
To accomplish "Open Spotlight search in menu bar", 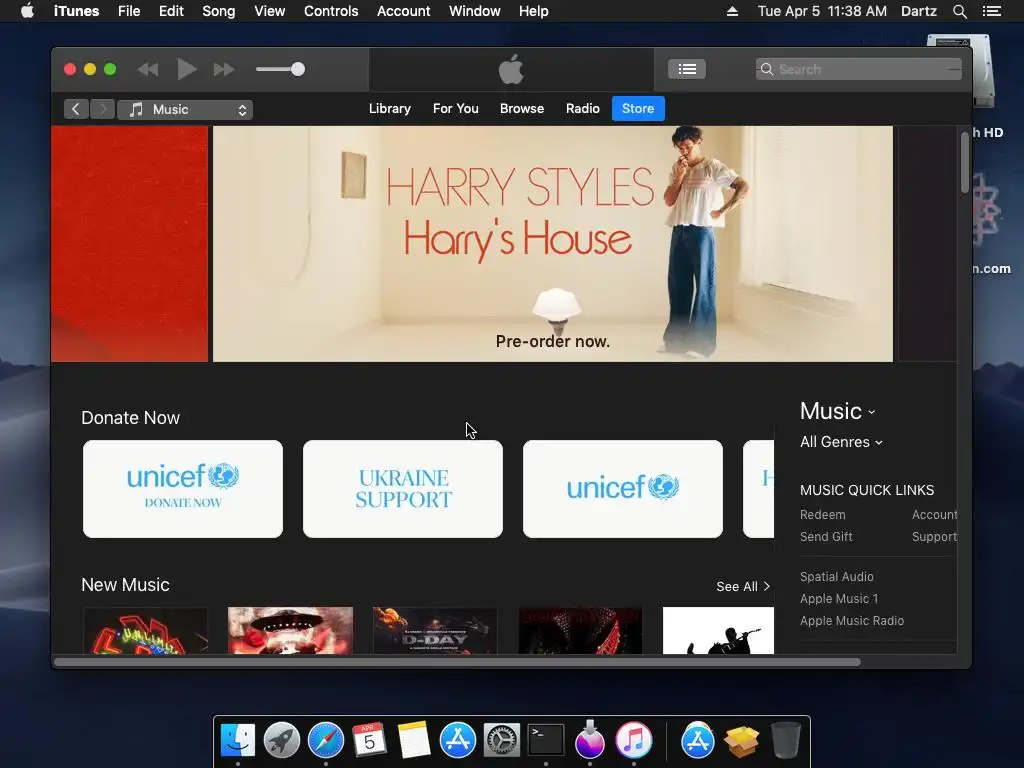I will pyautogui.click(x=960, y=11).
